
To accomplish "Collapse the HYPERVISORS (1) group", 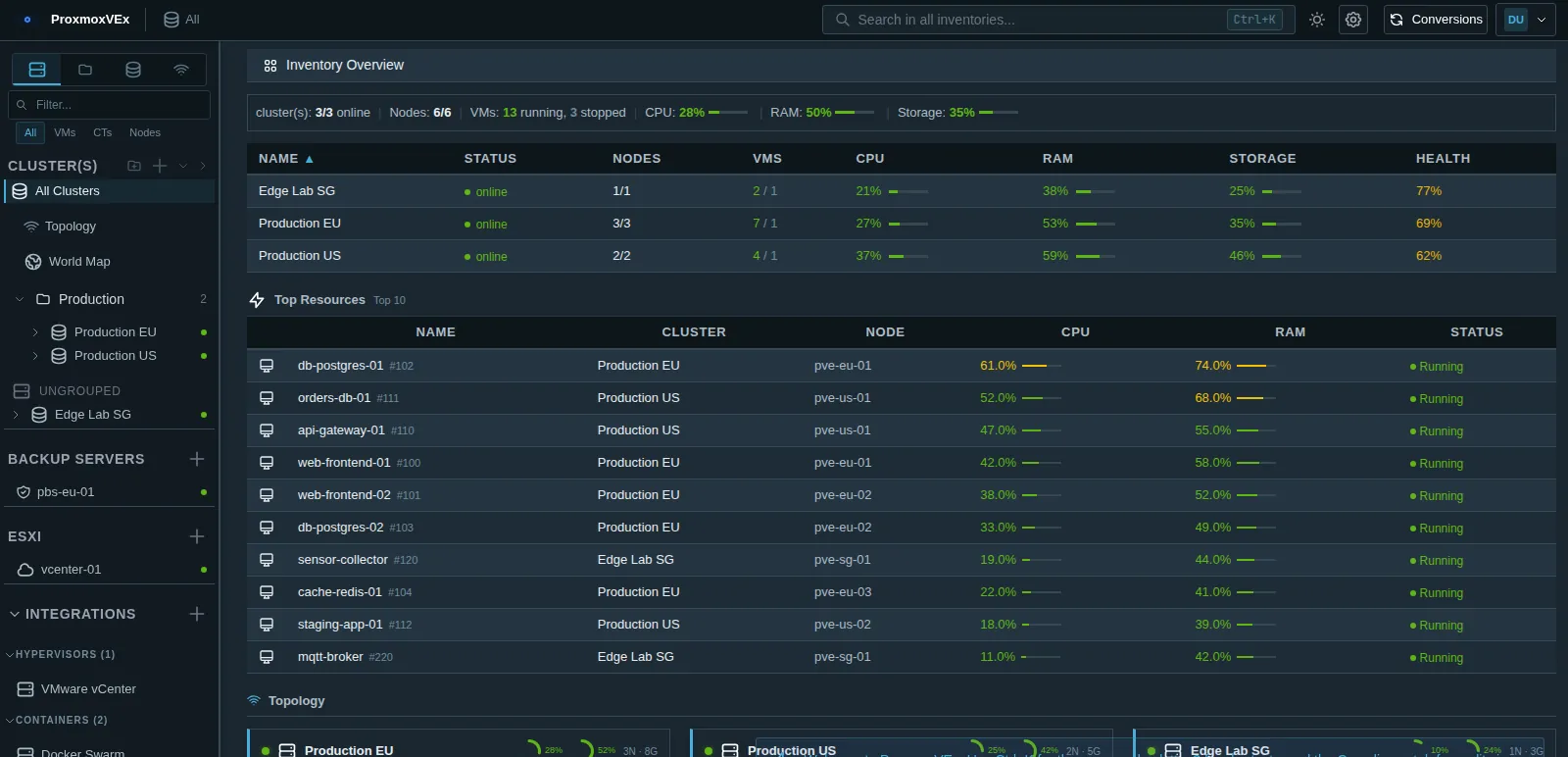I will click(x=10, y=654).
